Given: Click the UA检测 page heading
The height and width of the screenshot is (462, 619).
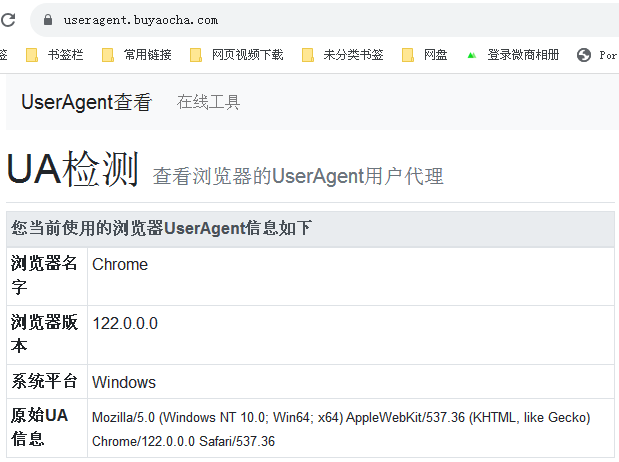Looking at the screenshot, I should coord(73,169).
